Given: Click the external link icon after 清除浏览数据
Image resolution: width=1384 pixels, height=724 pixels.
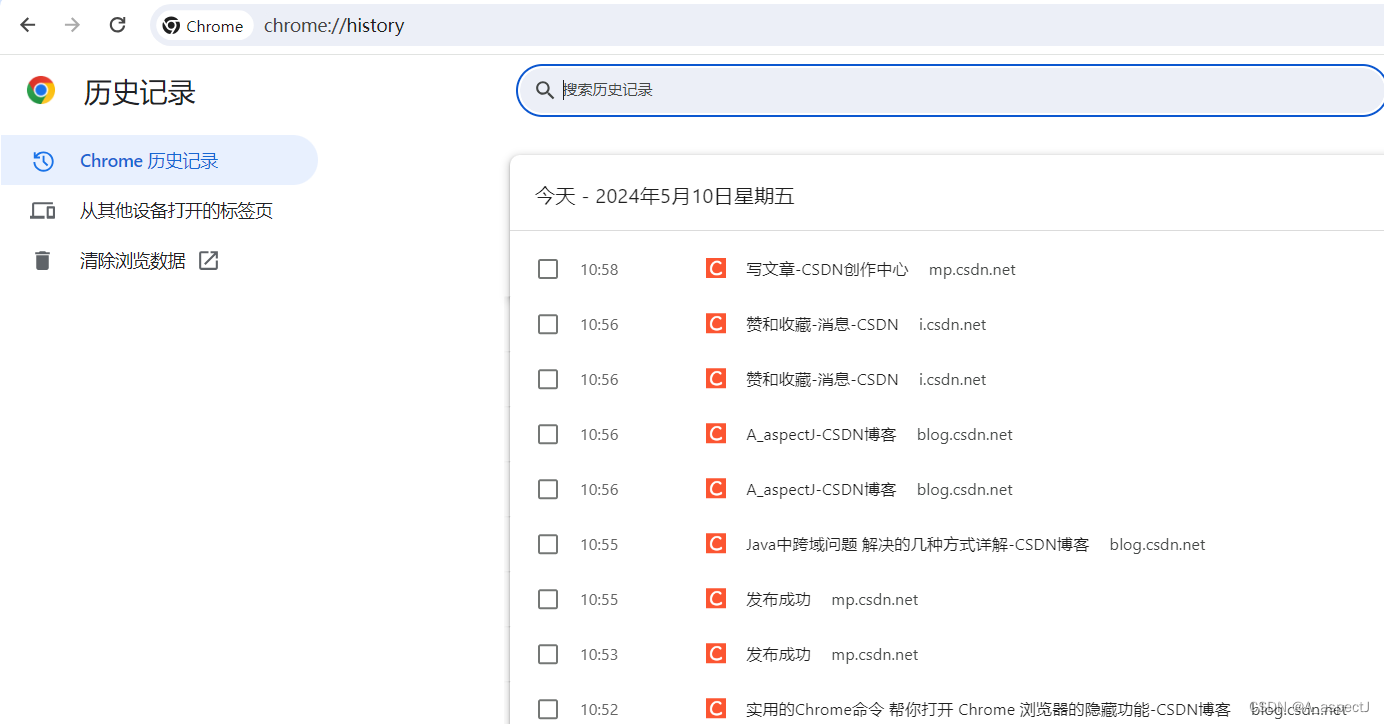Looking at the screenshot, I should coord(208,260).
